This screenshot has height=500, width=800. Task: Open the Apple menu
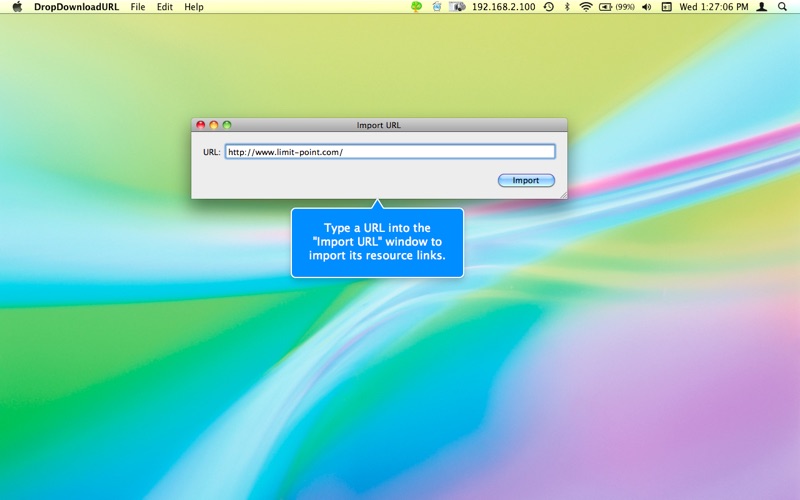point(17,7)
